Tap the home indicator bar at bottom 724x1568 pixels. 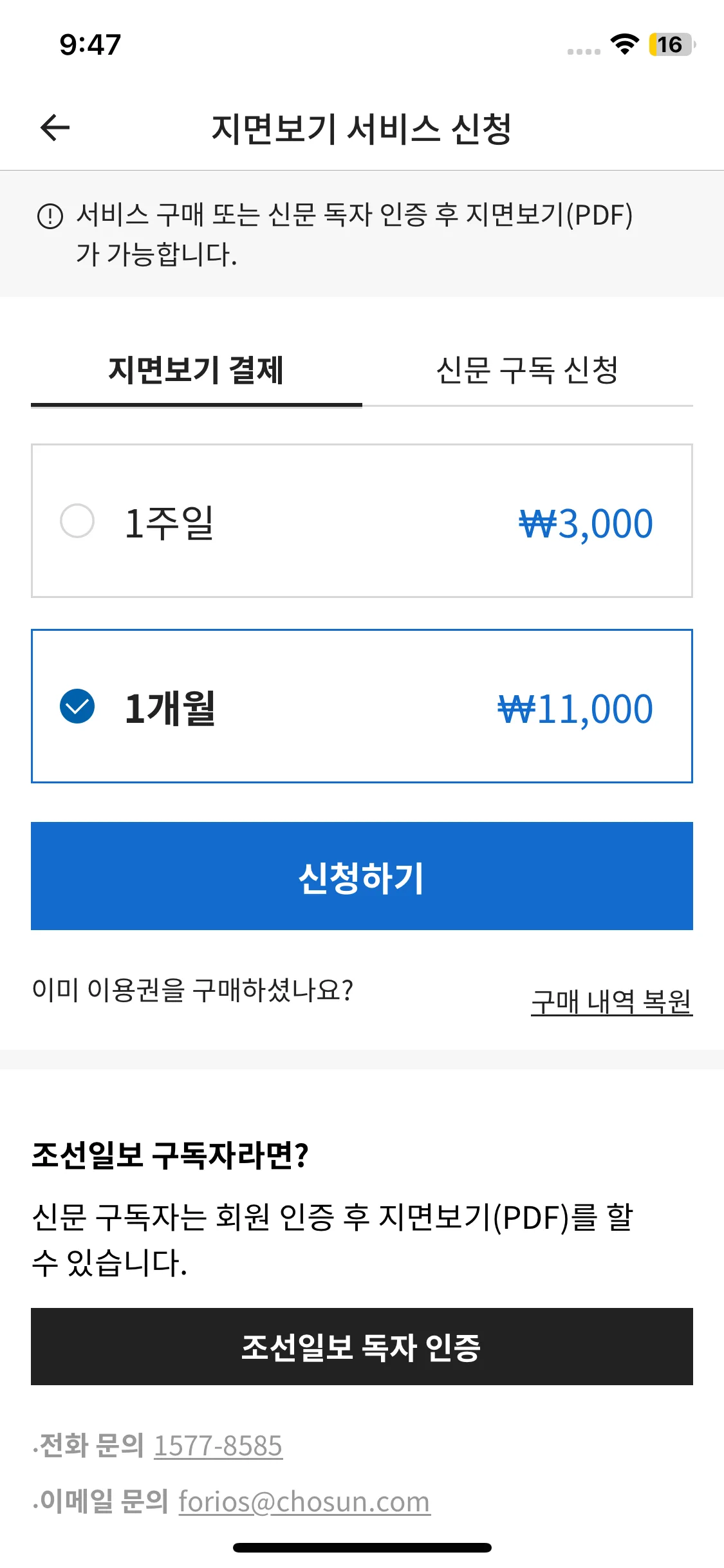click(x=362, y=1547)
